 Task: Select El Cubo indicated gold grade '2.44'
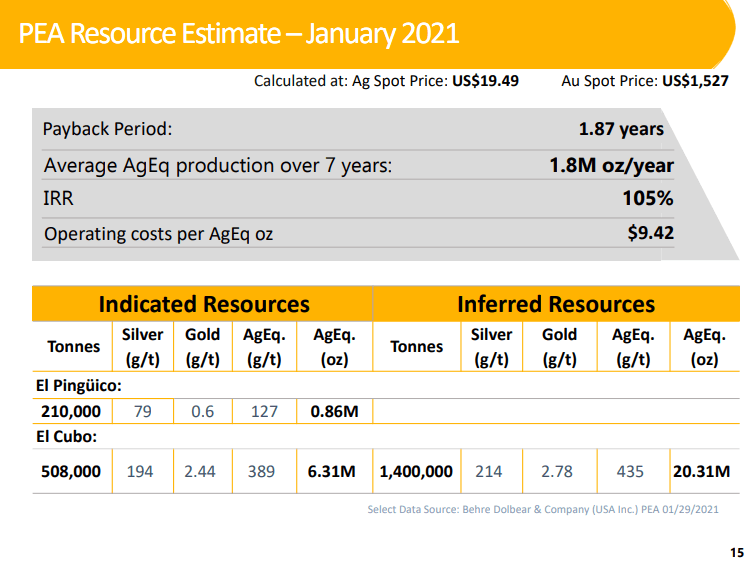point(200,471)
